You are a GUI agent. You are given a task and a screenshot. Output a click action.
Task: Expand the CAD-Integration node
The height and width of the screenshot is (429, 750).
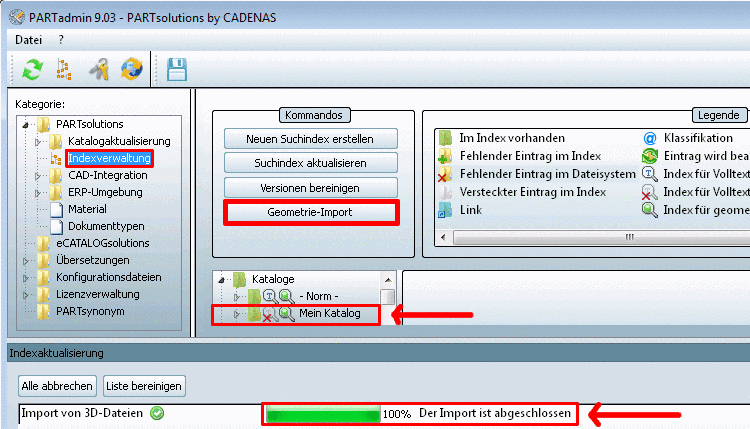coord(38,176)
